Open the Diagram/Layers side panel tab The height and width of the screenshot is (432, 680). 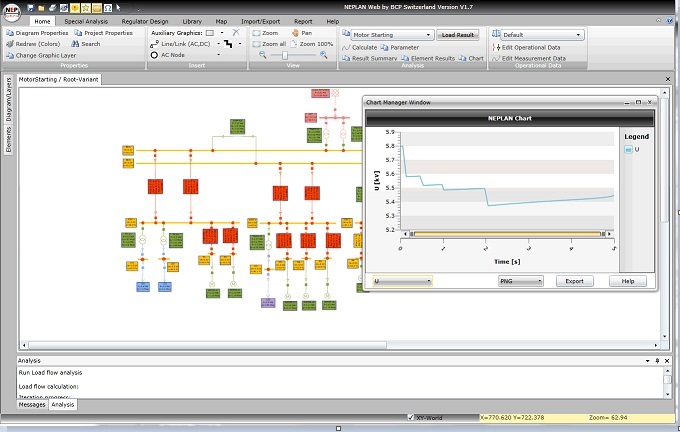click(8, 100)
